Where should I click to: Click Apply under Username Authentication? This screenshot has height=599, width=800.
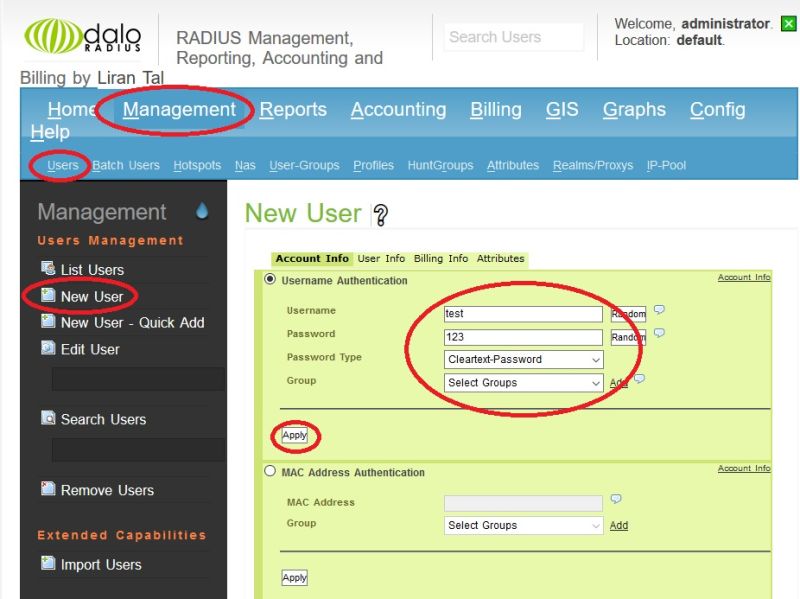tap(294, 435)
